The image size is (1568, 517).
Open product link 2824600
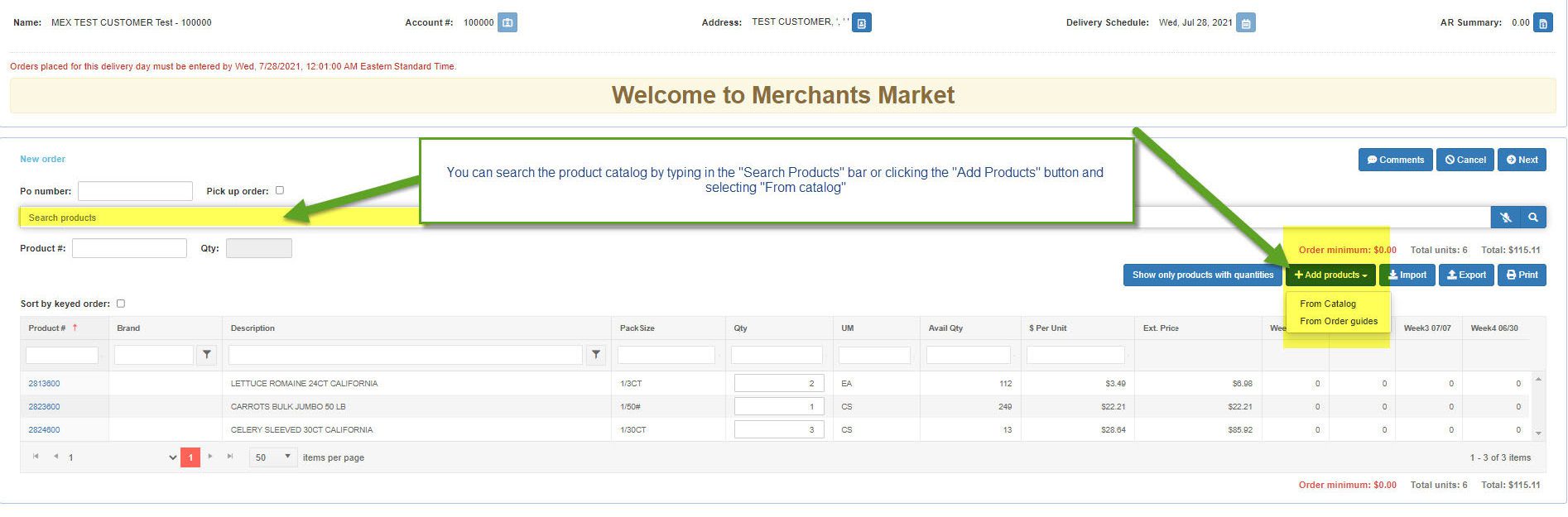click(x=44, y=430)
